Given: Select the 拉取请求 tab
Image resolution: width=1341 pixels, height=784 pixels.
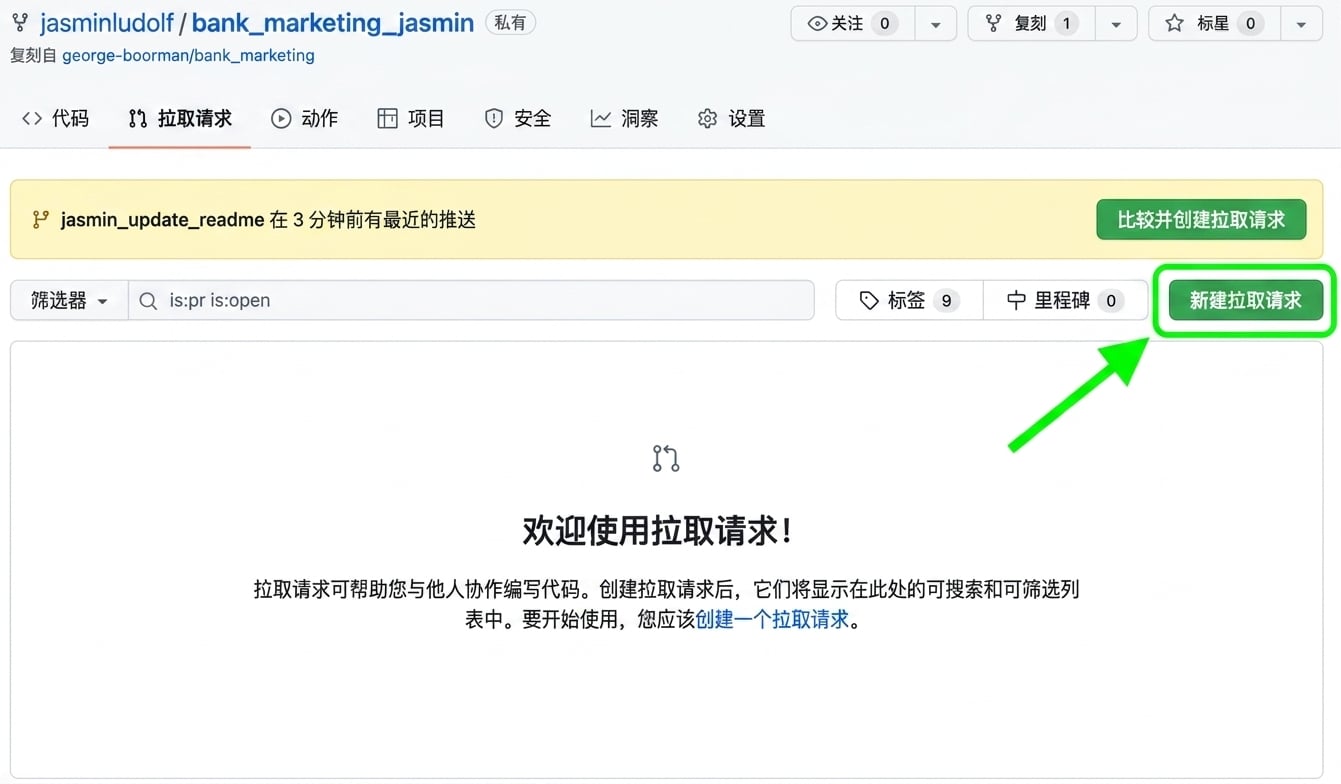Looking at the screenshot, I should click(180, 118).
